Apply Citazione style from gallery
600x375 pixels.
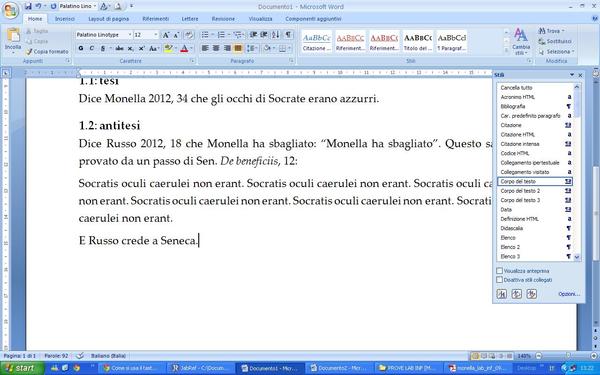click(x=316, y=41)
